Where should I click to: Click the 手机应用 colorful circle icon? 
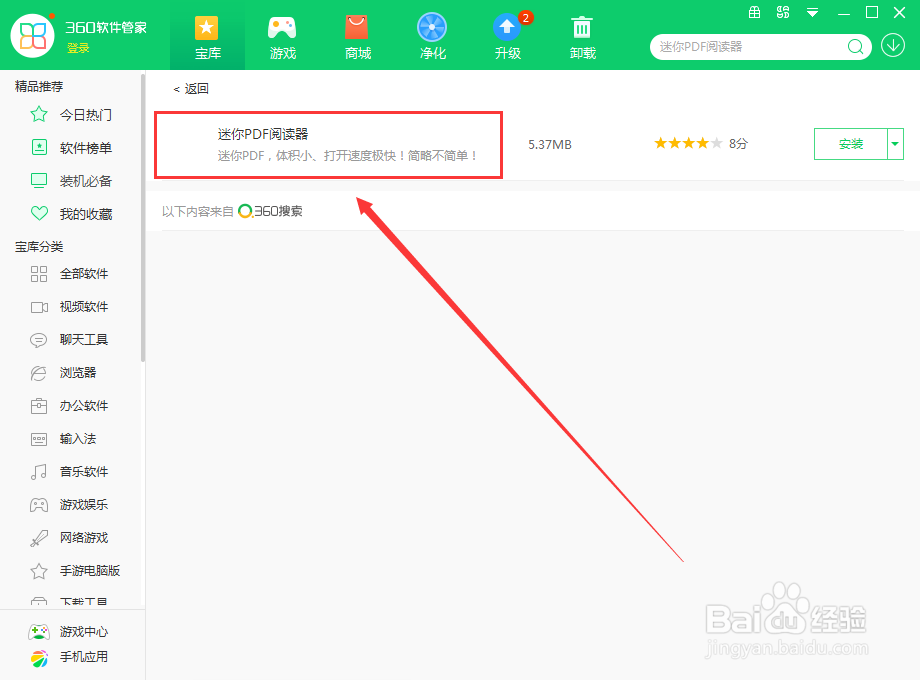pos(39,658)
